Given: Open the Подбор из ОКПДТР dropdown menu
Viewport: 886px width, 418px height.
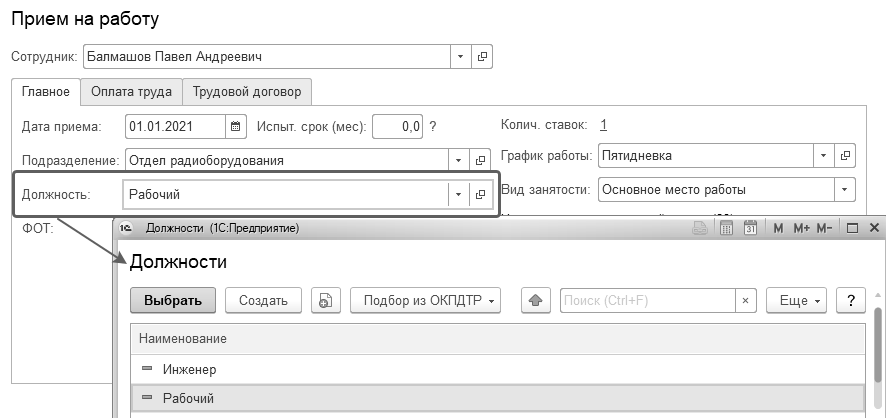Looking at the screenshot, I should click(x=425, y=300).
